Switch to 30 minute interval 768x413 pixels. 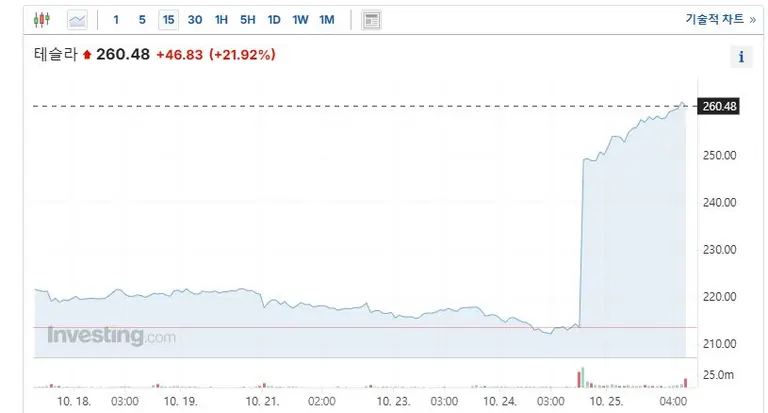[x=195, y=20]
